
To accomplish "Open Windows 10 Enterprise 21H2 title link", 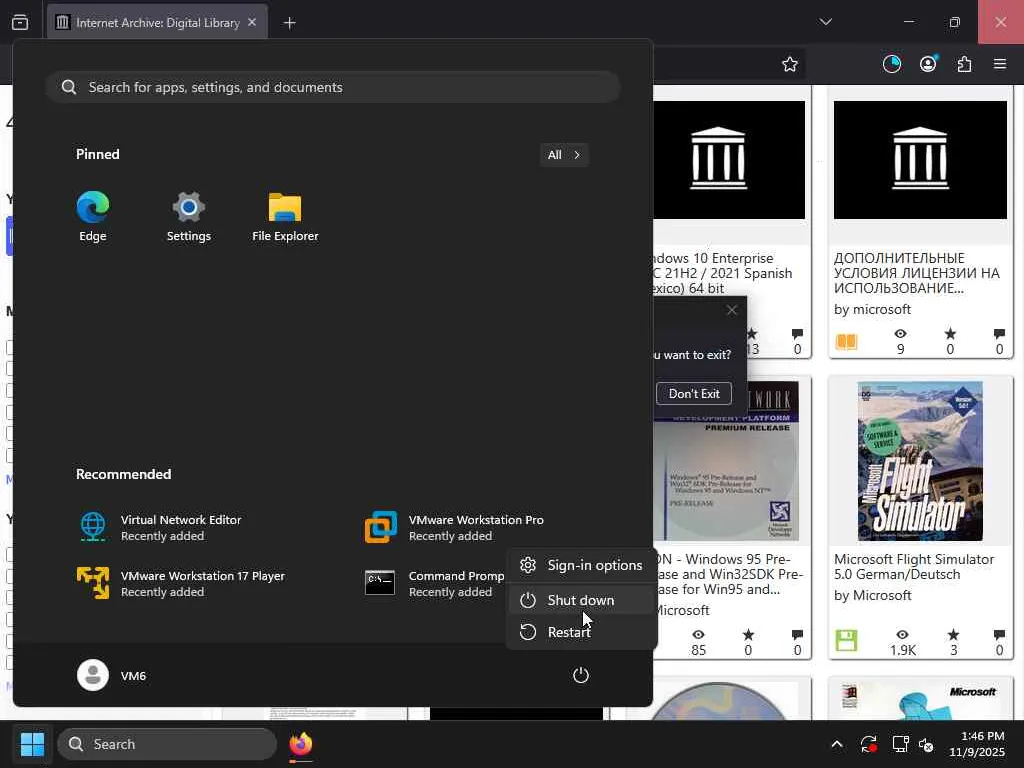I will [x=723, y=273].
